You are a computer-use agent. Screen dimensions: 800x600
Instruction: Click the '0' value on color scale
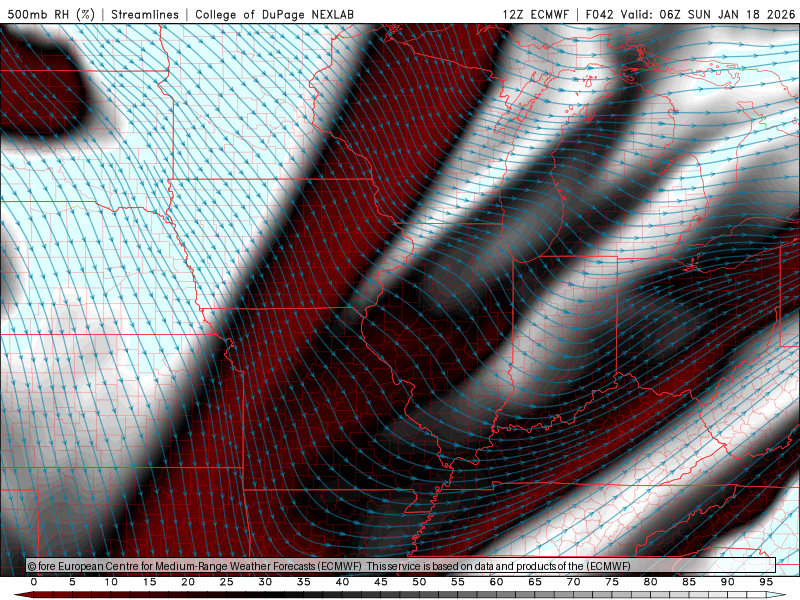pyautogui.click(x=34, y=582)
